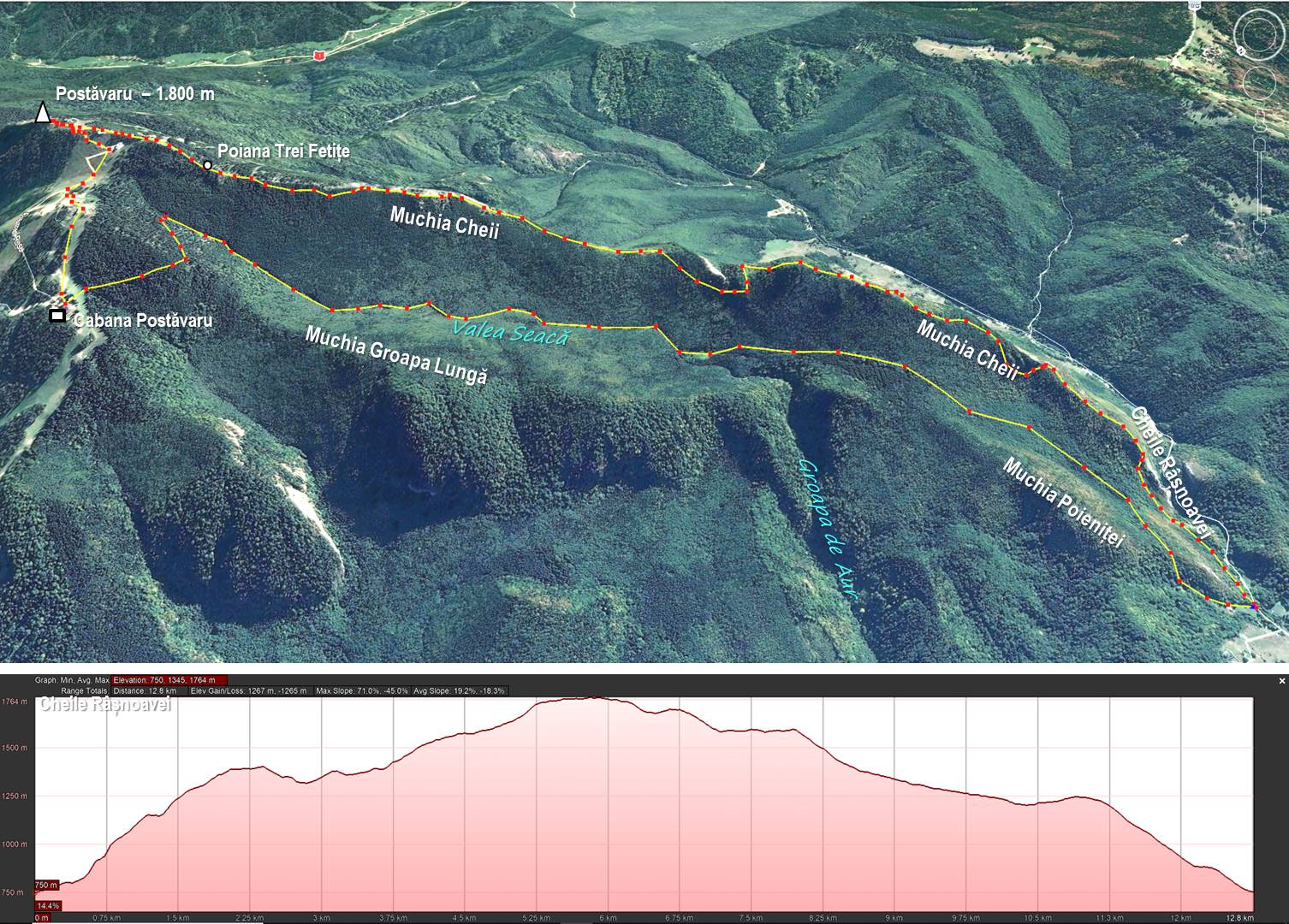1289x924 pixels.
Task: Close the elevation profile panel
Action: coord(1281,681)
